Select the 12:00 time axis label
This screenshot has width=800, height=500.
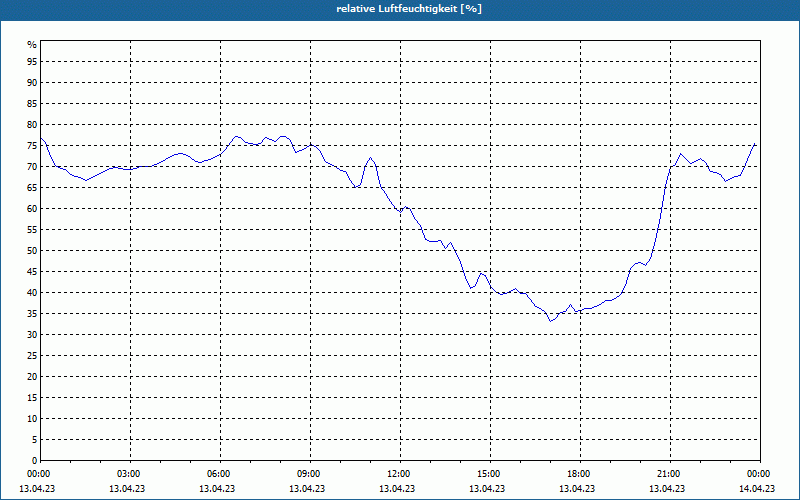pyautogui.click(x=401, y=474)
